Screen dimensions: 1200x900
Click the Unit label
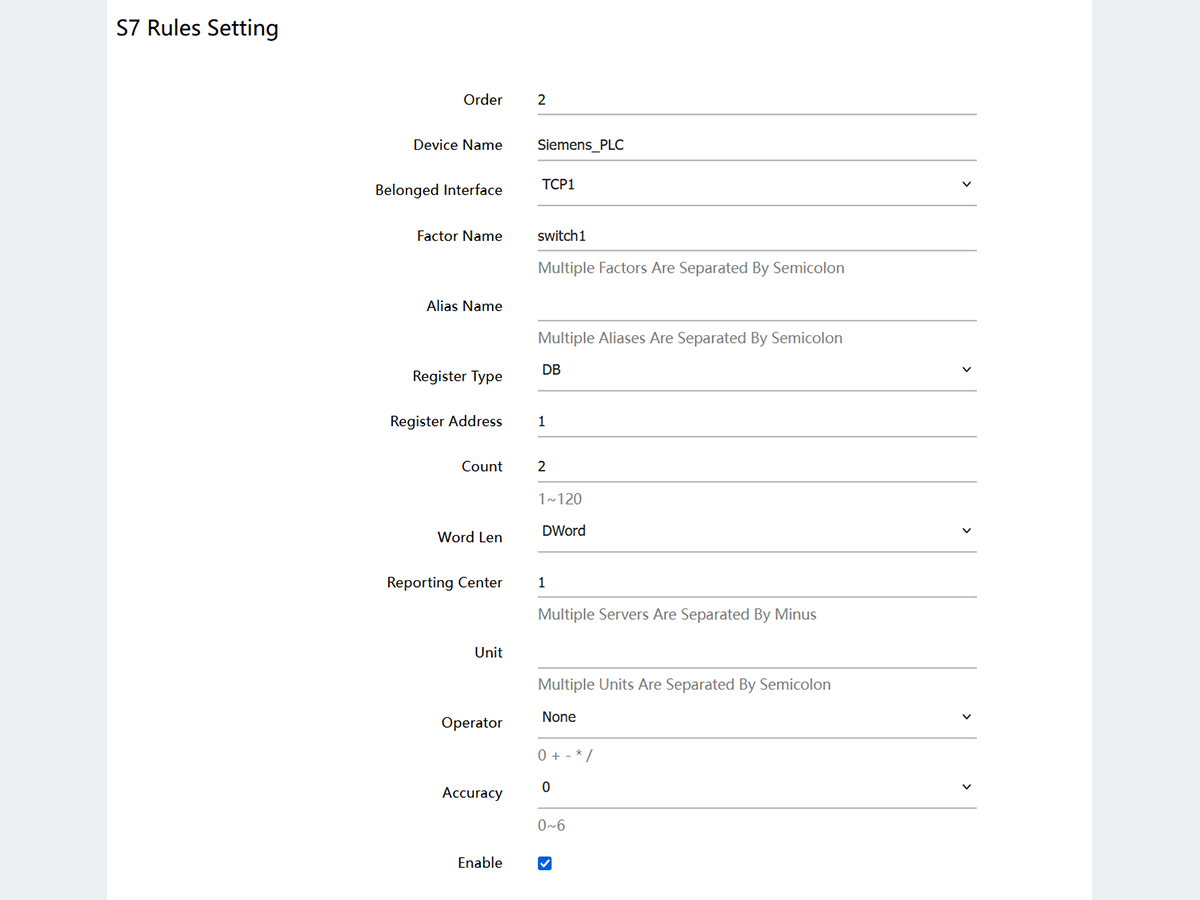(489, 652)
